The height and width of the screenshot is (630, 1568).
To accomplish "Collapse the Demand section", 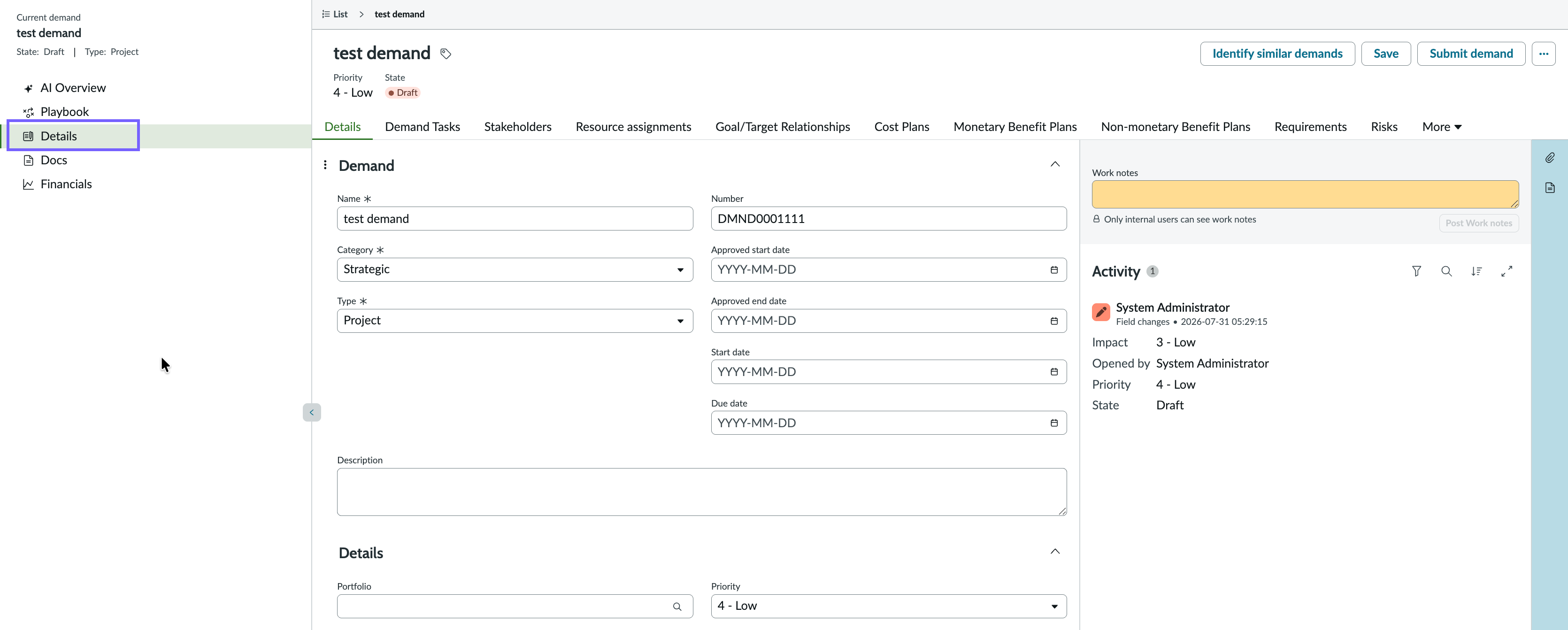I will pos(1055,164).
